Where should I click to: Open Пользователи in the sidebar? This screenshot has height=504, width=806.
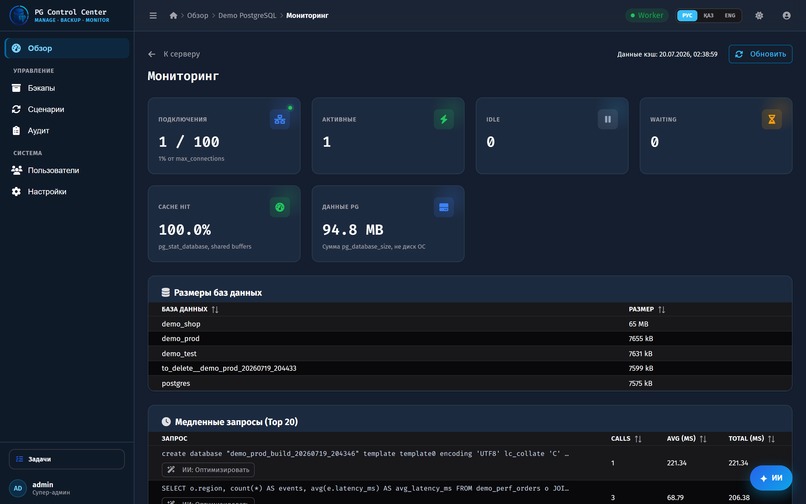click(67, 170)
